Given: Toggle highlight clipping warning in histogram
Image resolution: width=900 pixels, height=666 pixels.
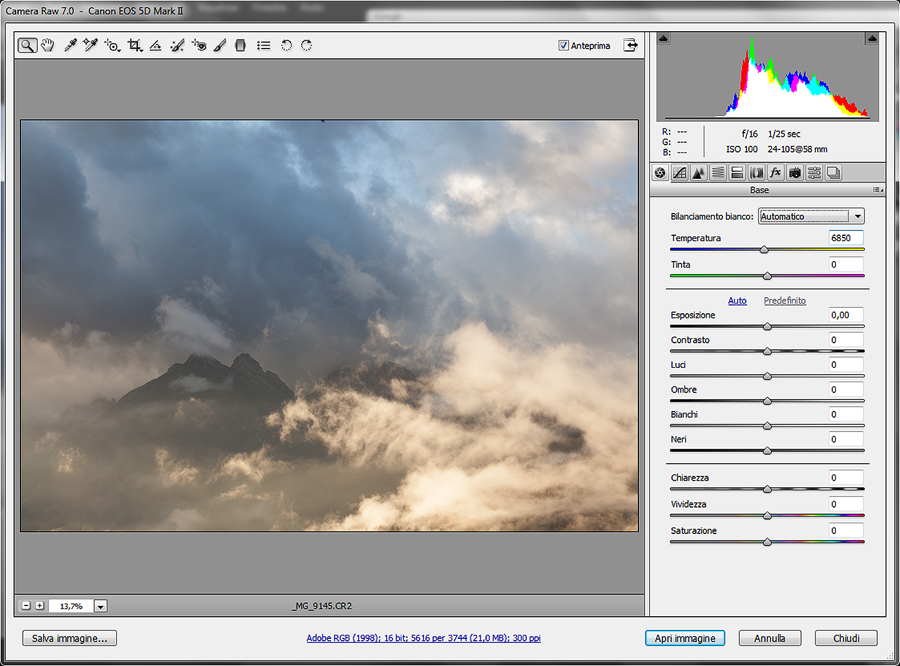Looking at the screenshot, I should [872, 38].
